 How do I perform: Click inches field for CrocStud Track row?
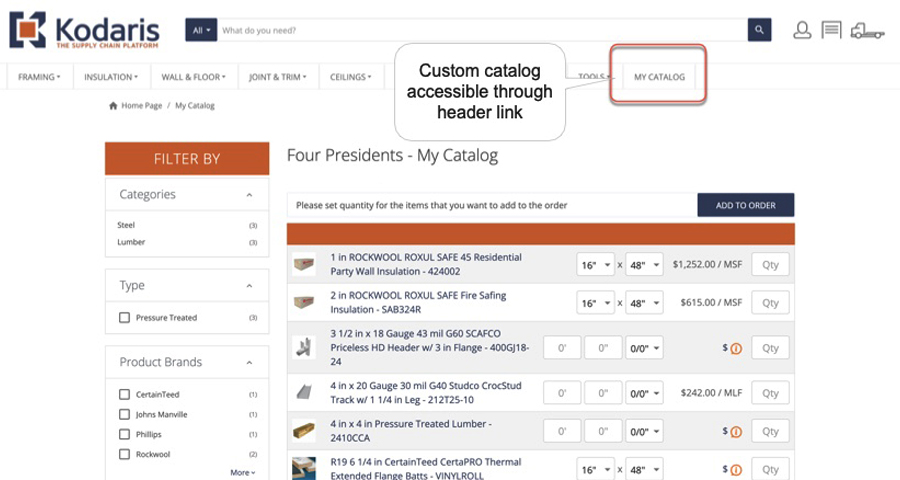pyautogui.click(x=603, y=393)
